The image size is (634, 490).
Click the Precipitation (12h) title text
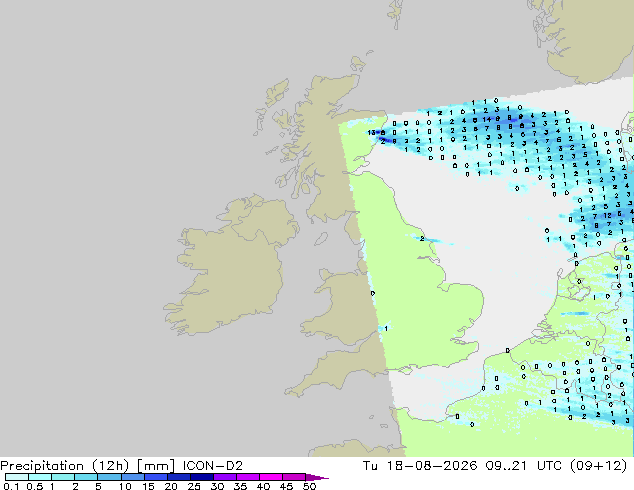(x=65, y=466)
